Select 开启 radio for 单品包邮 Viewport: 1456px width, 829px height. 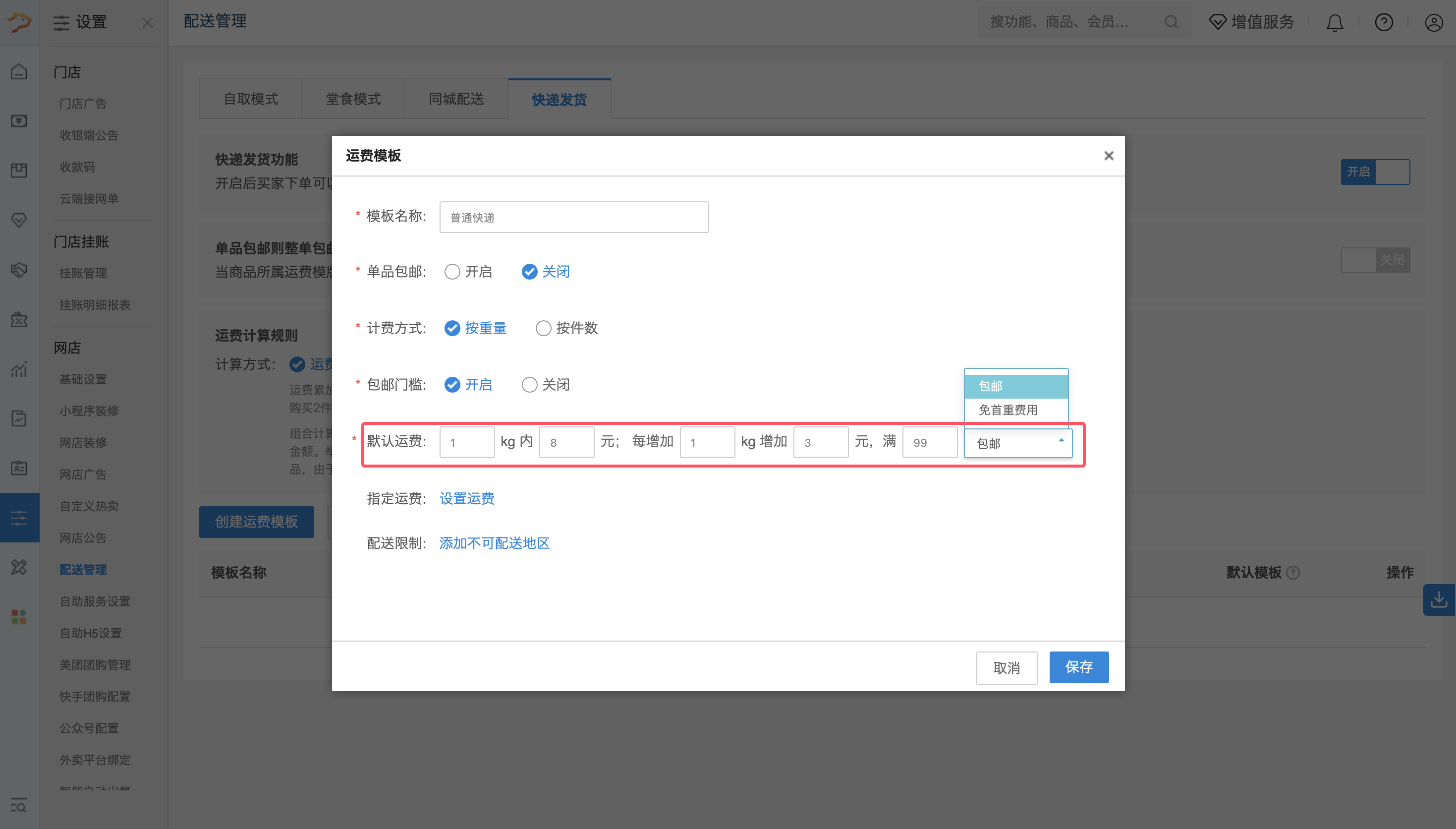452,272
